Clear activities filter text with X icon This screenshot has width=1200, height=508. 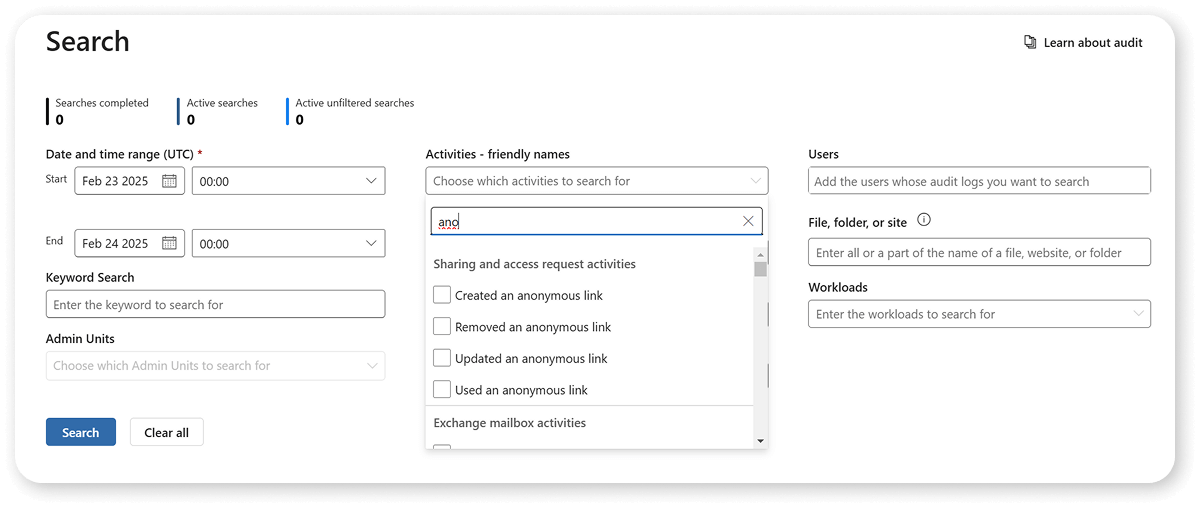tap(748, 221)
